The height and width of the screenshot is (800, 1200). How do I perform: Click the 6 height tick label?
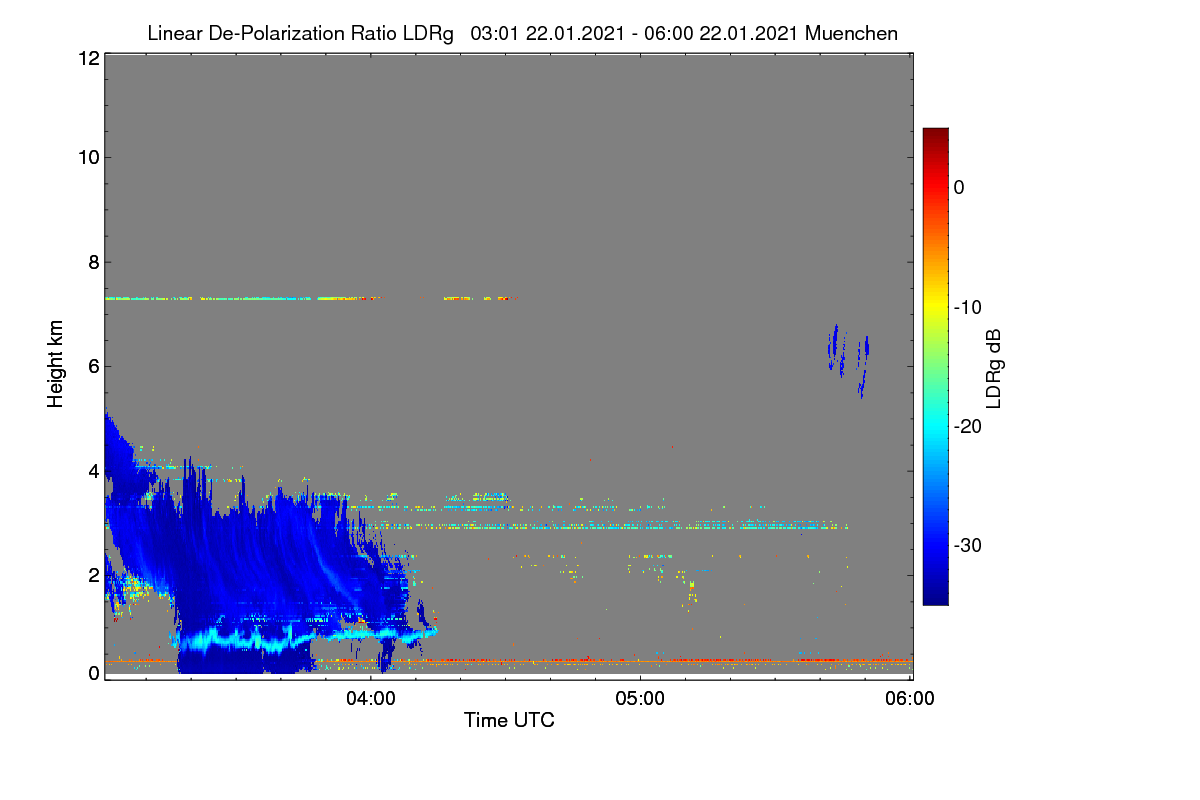point(93,366)
